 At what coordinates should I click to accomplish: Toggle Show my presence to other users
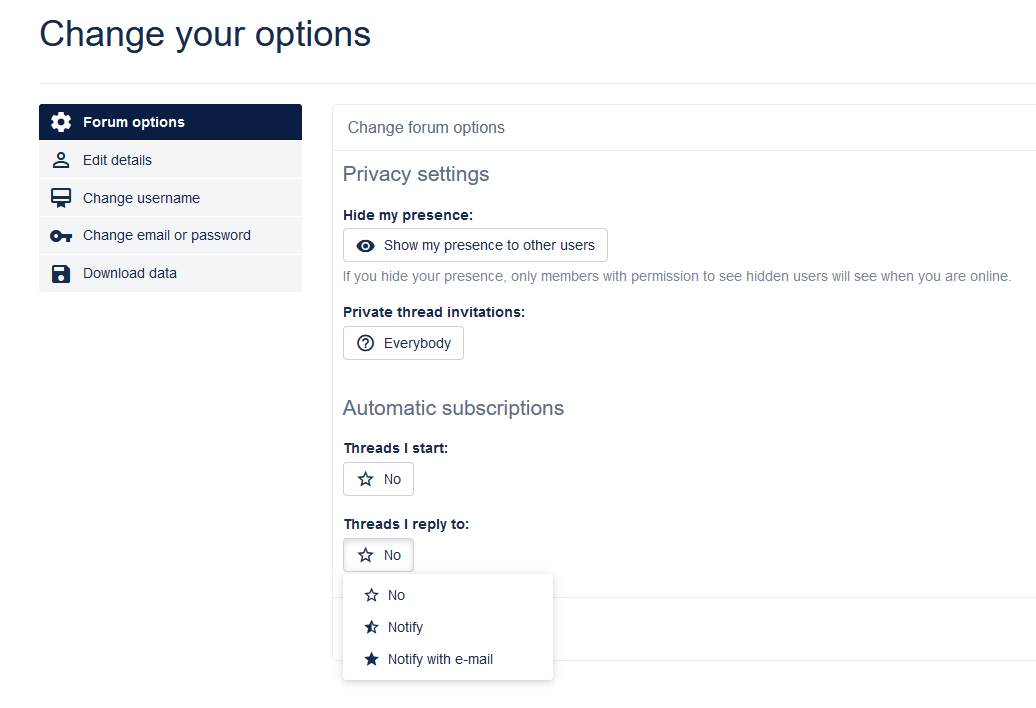click(475, 245)
